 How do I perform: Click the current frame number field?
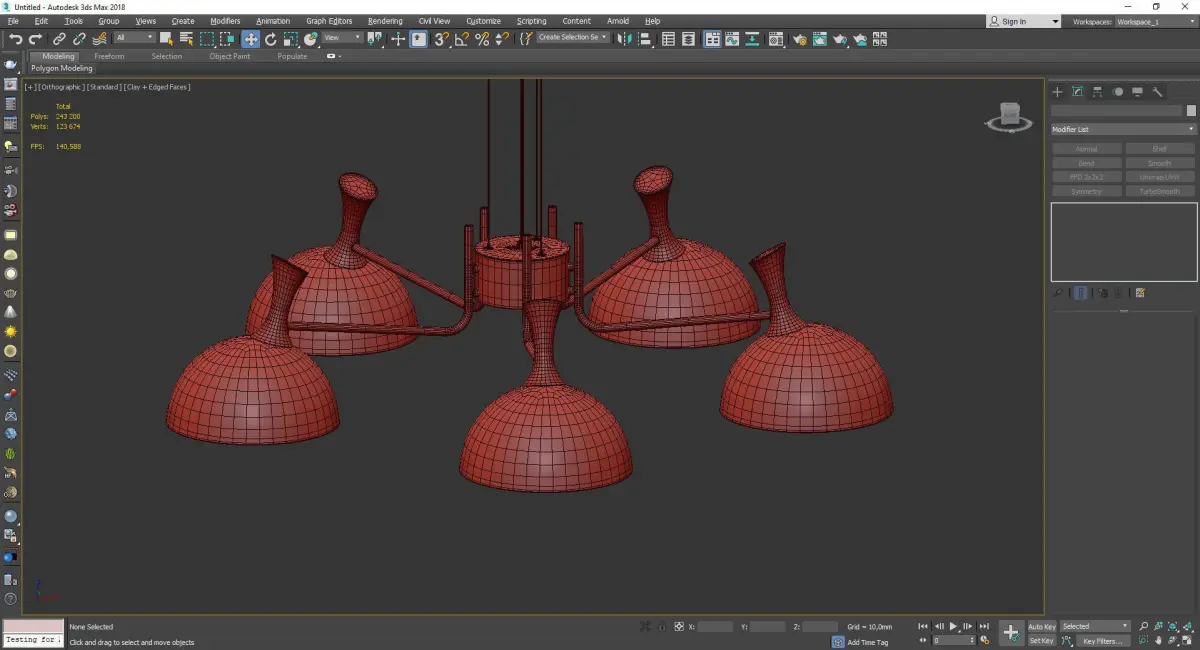[954, 641]
